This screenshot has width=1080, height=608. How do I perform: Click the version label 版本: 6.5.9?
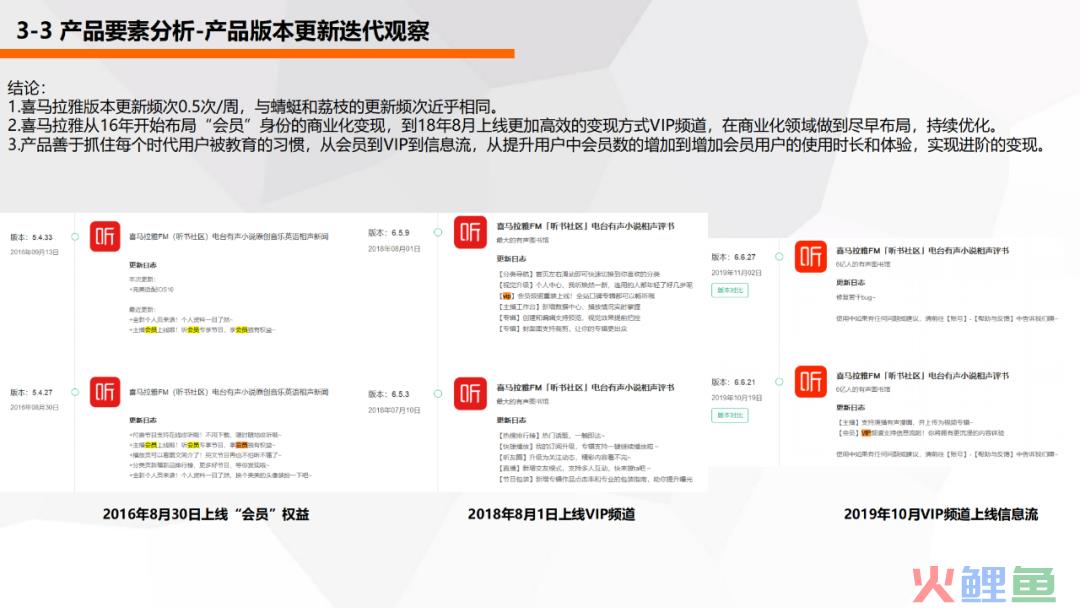(388, 233)
